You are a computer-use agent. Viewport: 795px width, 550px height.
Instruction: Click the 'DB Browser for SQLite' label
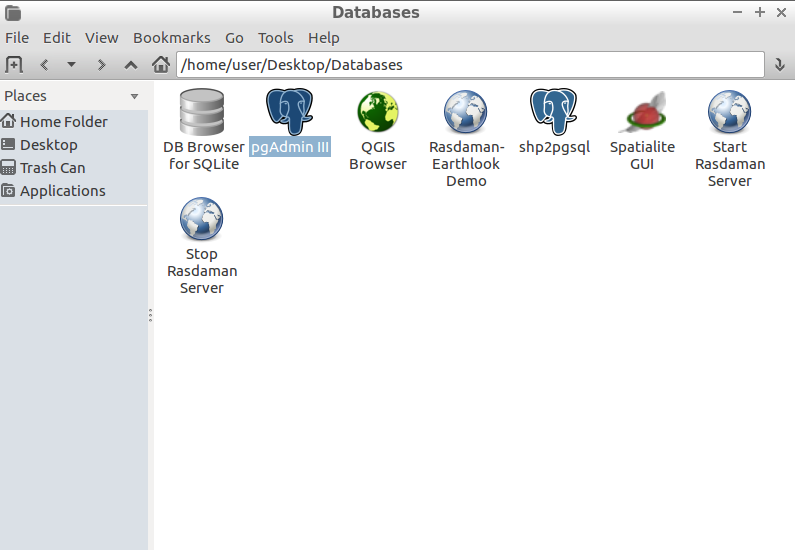click(x=204, y=156)
